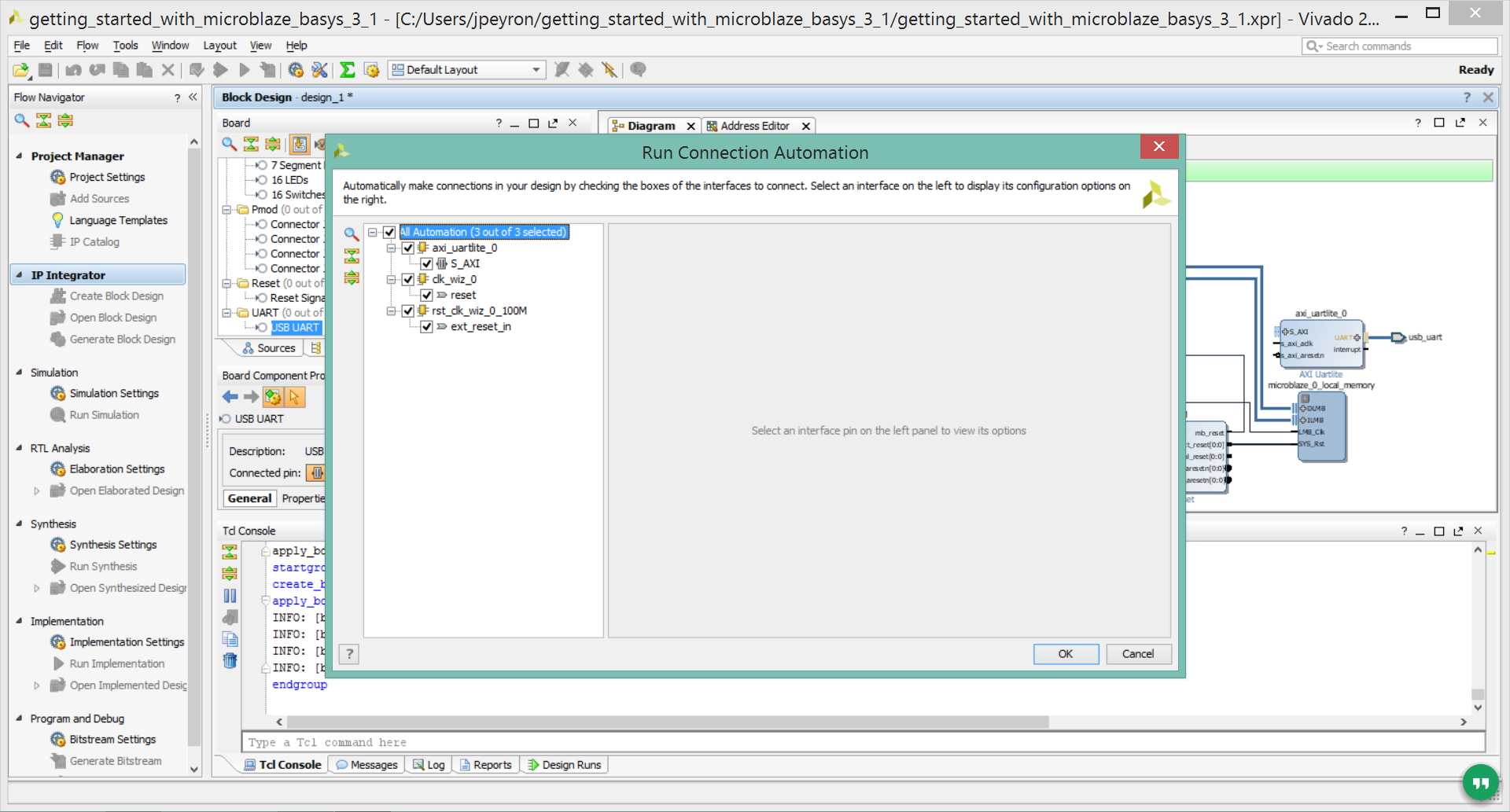Expand Open Elaborated Design in the Flow Navigator
Screen dimensions: 1510x812
36,491
